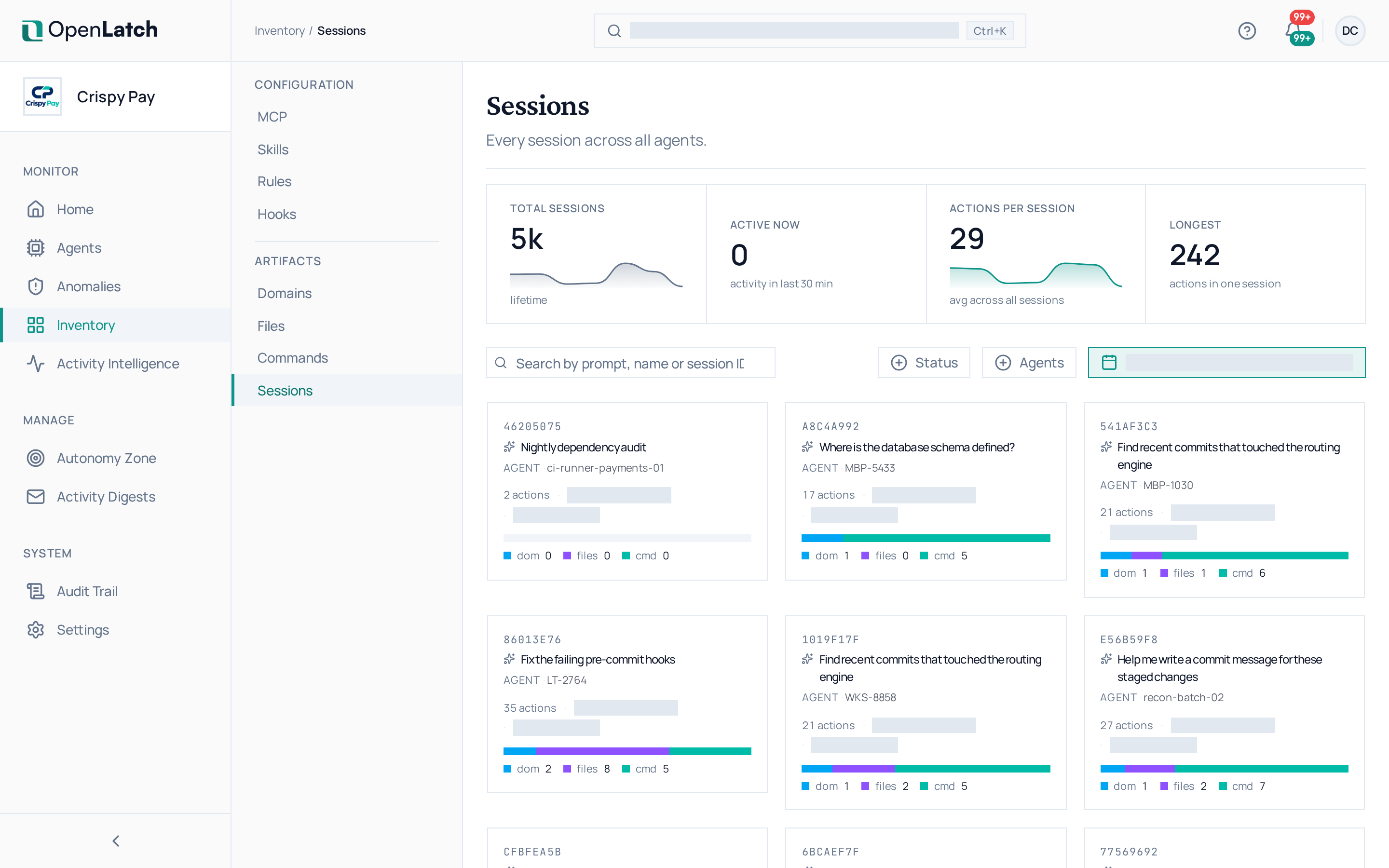Go to the Hooks page
The width and height of the screenshot is (1389, 868).
(347, 214)
